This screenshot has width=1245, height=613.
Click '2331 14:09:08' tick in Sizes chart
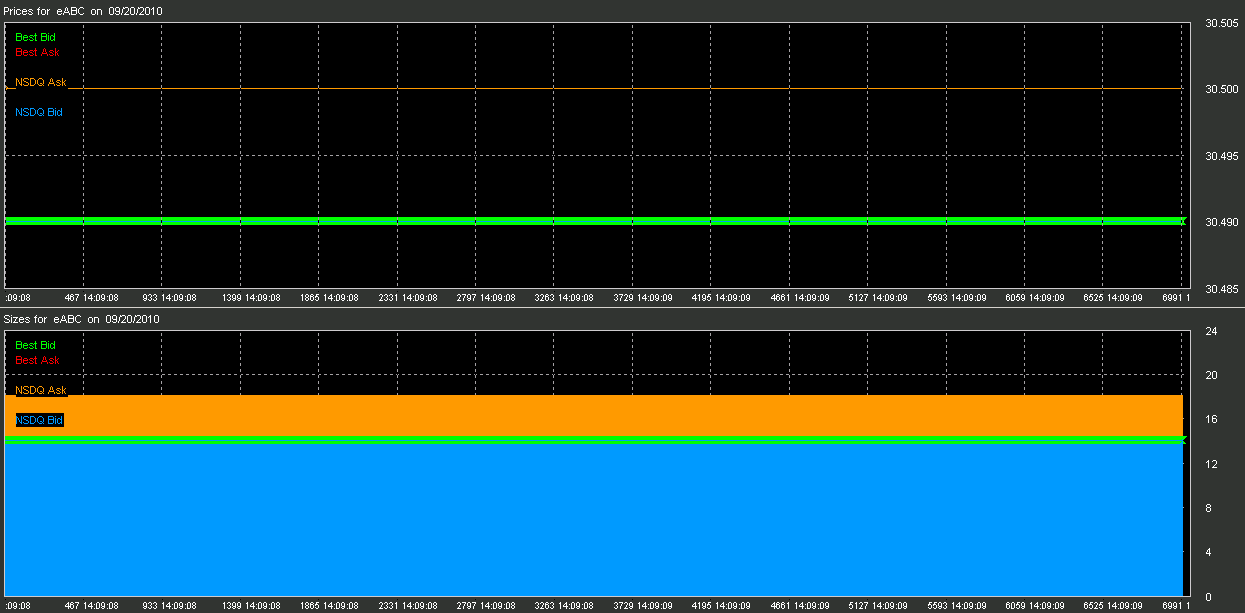tap(406, 606)
